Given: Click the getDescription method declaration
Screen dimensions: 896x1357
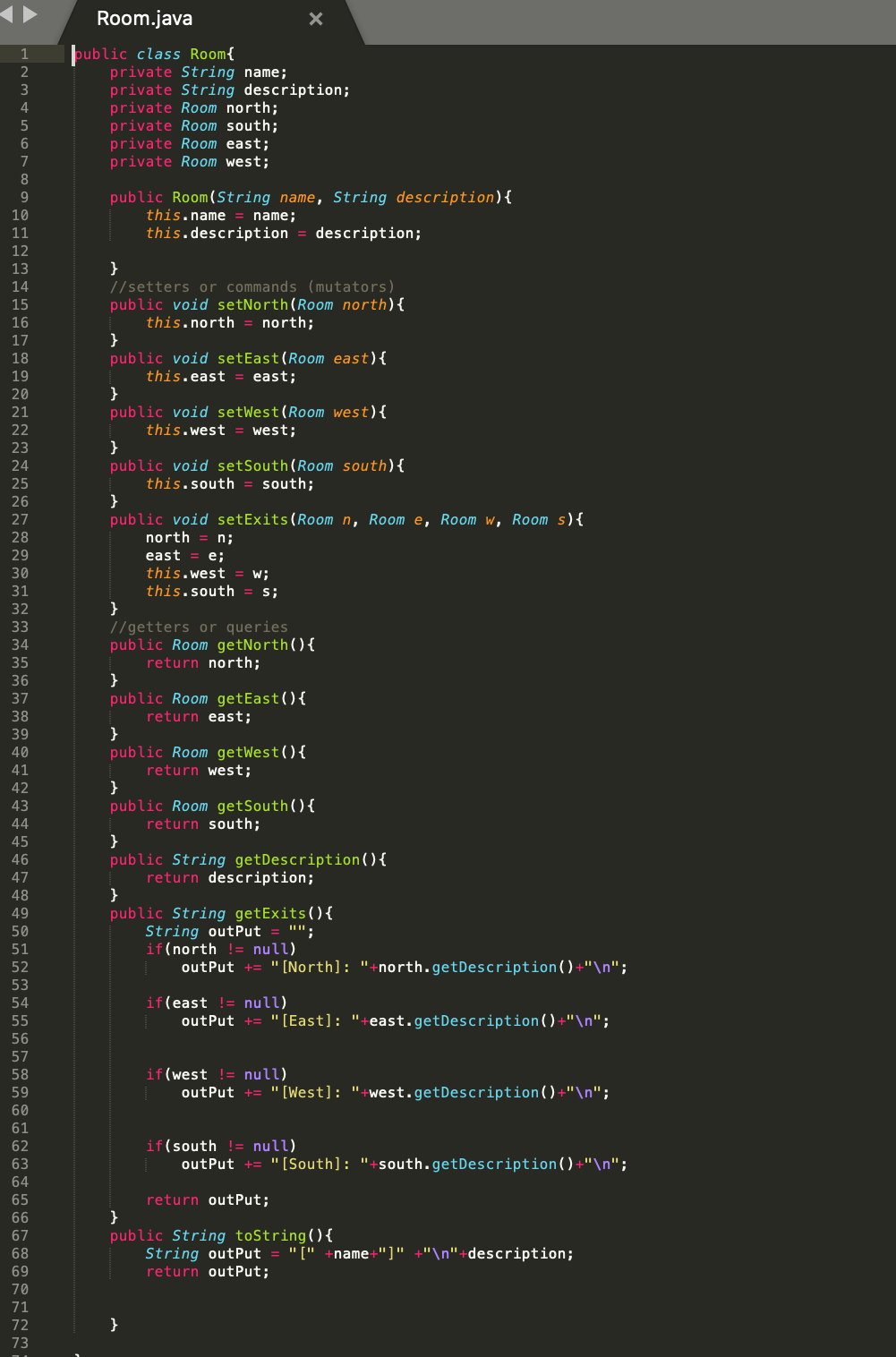Looking at the screenshot, I should (249, 859).
